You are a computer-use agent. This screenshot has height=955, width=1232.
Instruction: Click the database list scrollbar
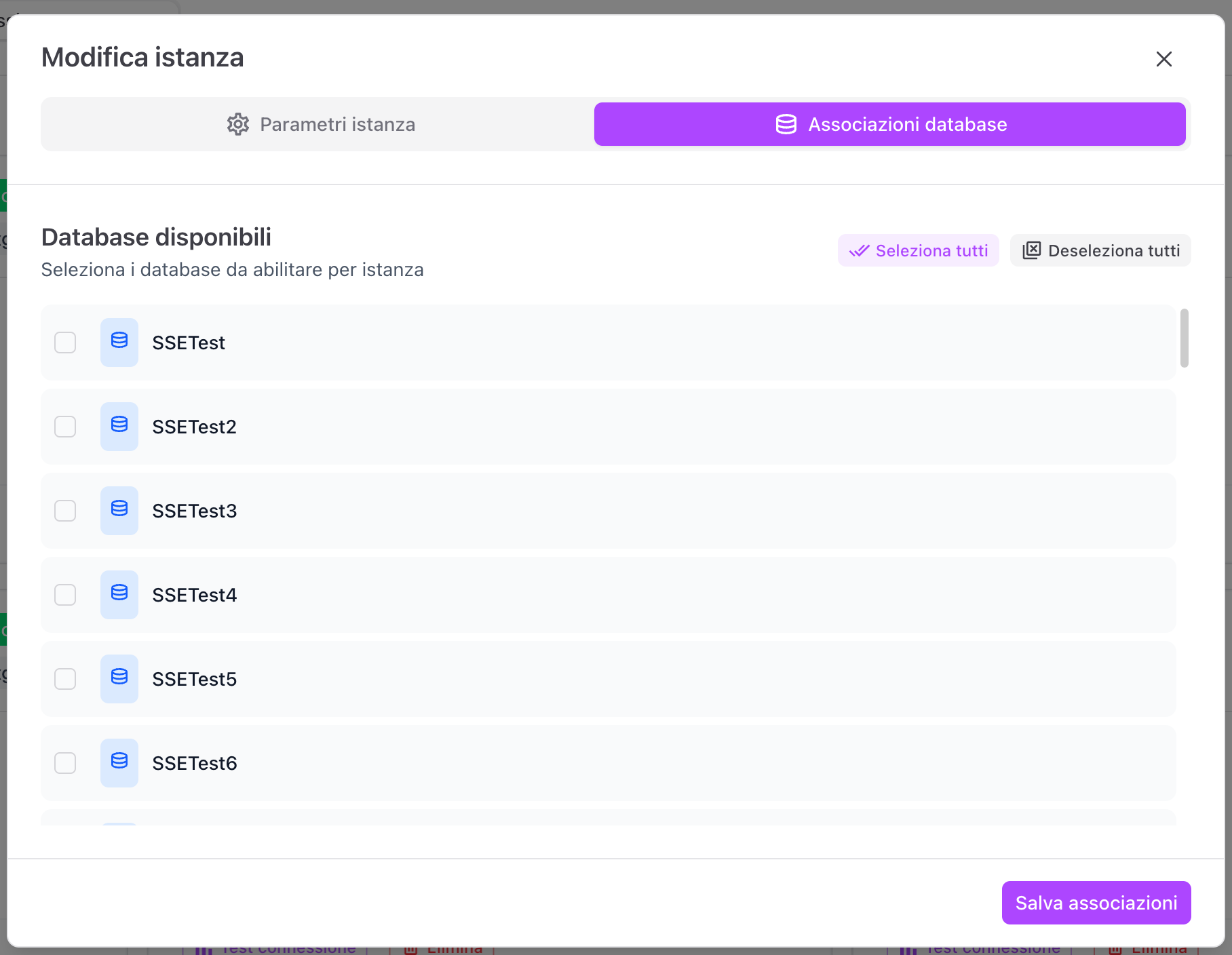coord(1184,338)
